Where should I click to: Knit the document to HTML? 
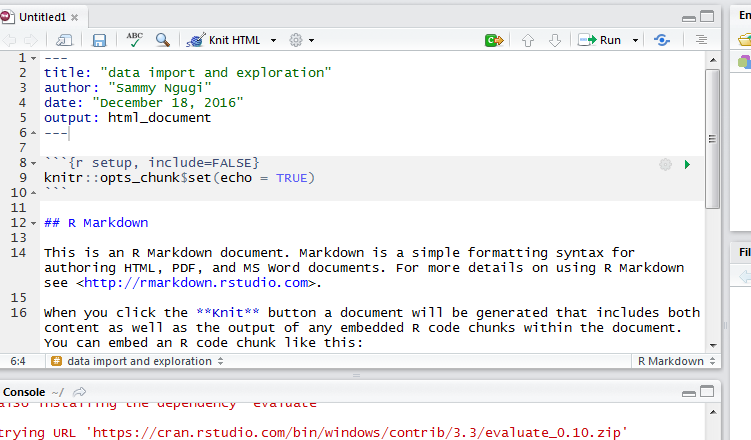coord(224,40)
